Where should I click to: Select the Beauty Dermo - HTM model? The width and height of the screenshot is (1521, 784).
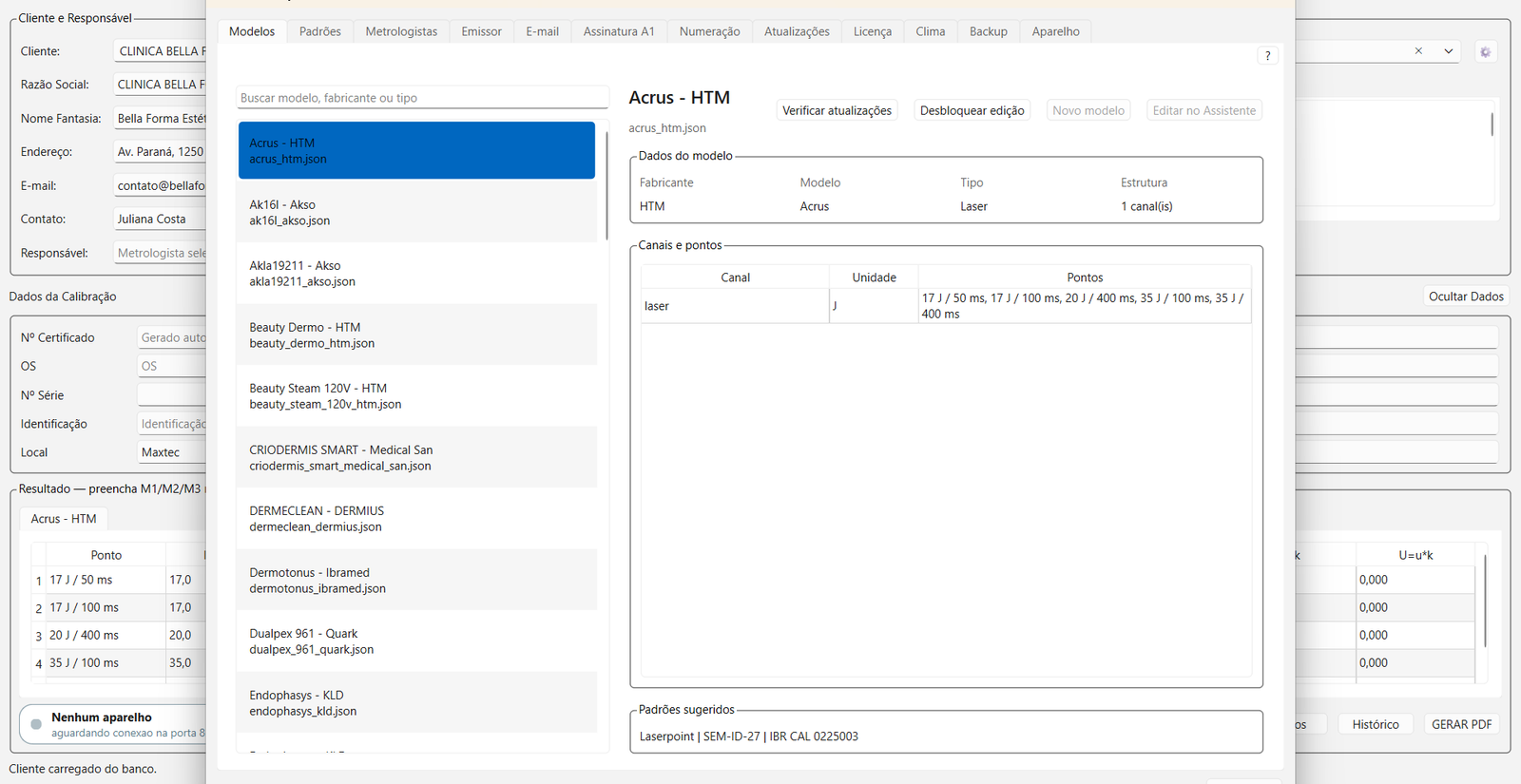[416, 335]
